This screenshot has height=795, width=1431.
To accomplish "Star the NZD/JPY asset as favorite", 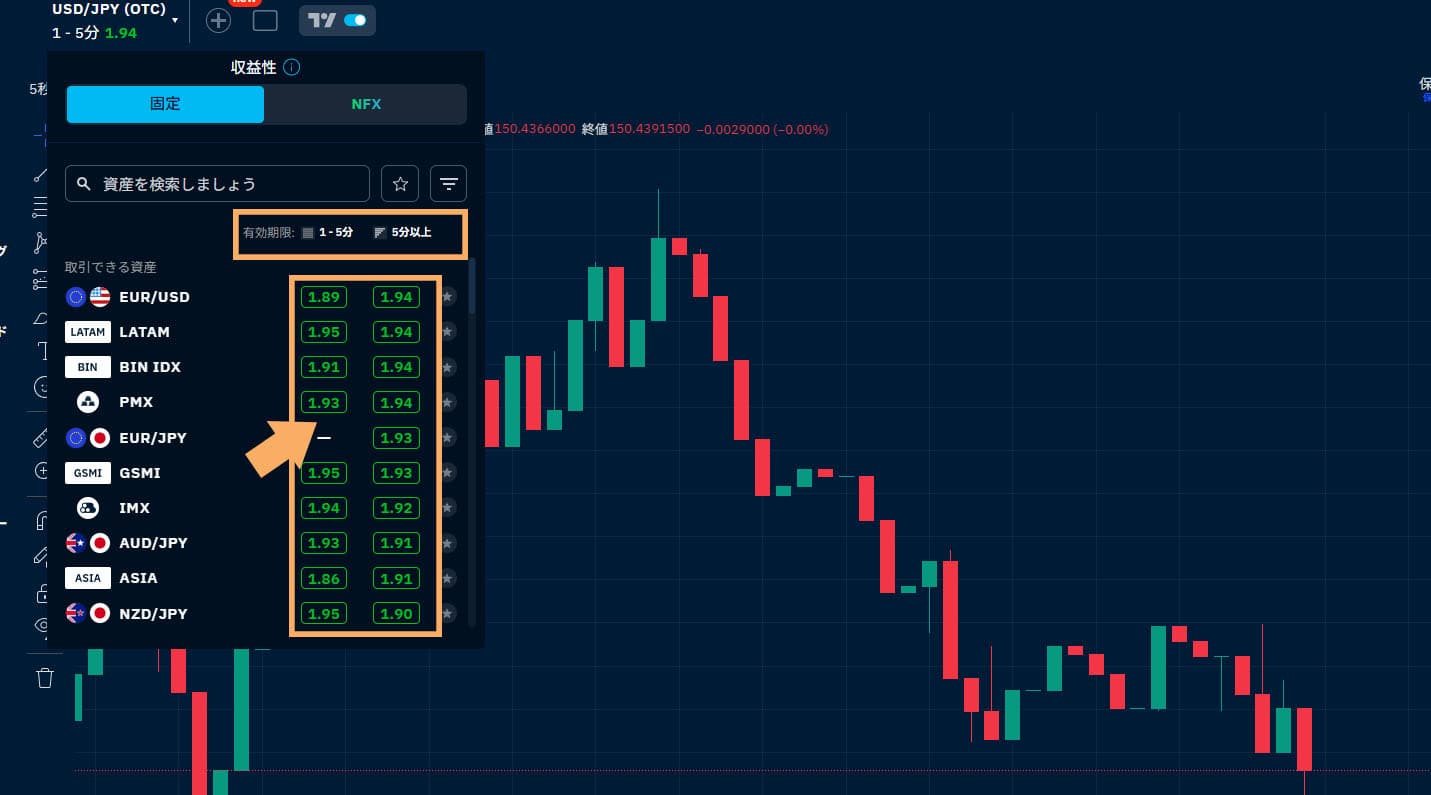I will [448, 613].
